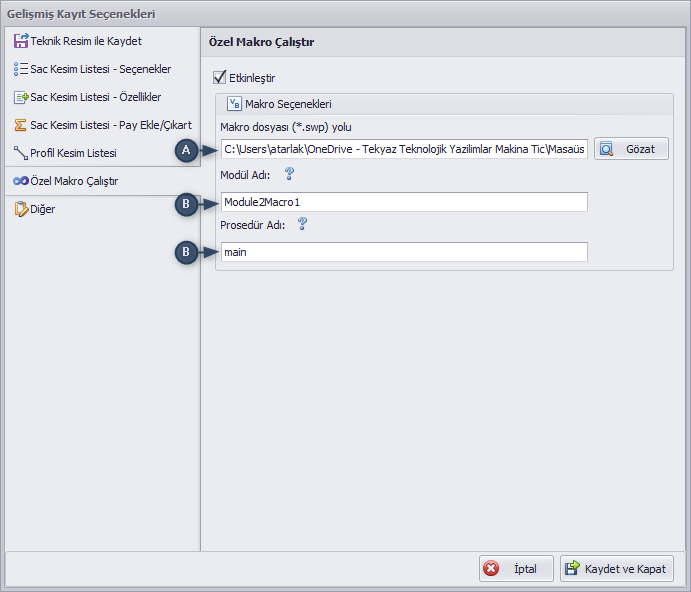Image resolution: width=691 pixels, height=592 pixels.
Task: Click the Prosedür Adı field containing main
Action: (404, 252)
